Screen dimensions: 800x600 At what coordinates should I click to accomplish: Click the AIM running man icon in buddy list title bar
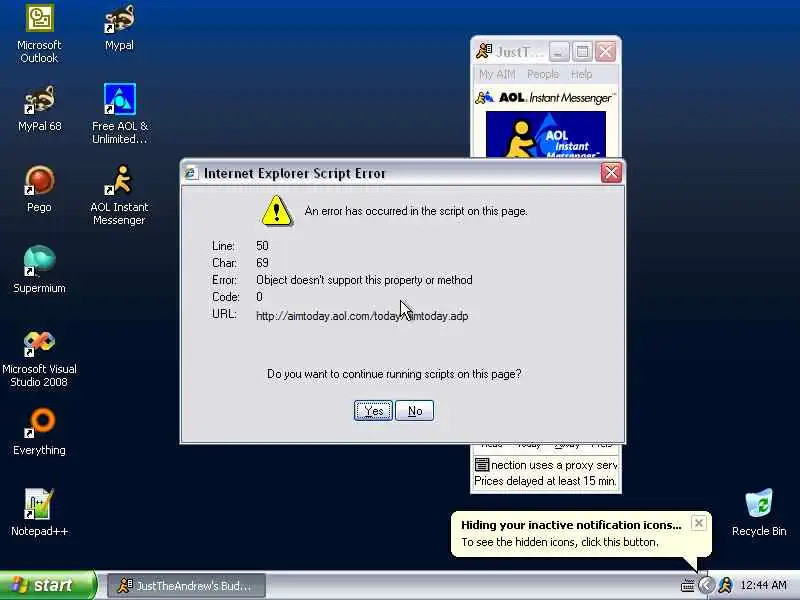pos(483,51)
